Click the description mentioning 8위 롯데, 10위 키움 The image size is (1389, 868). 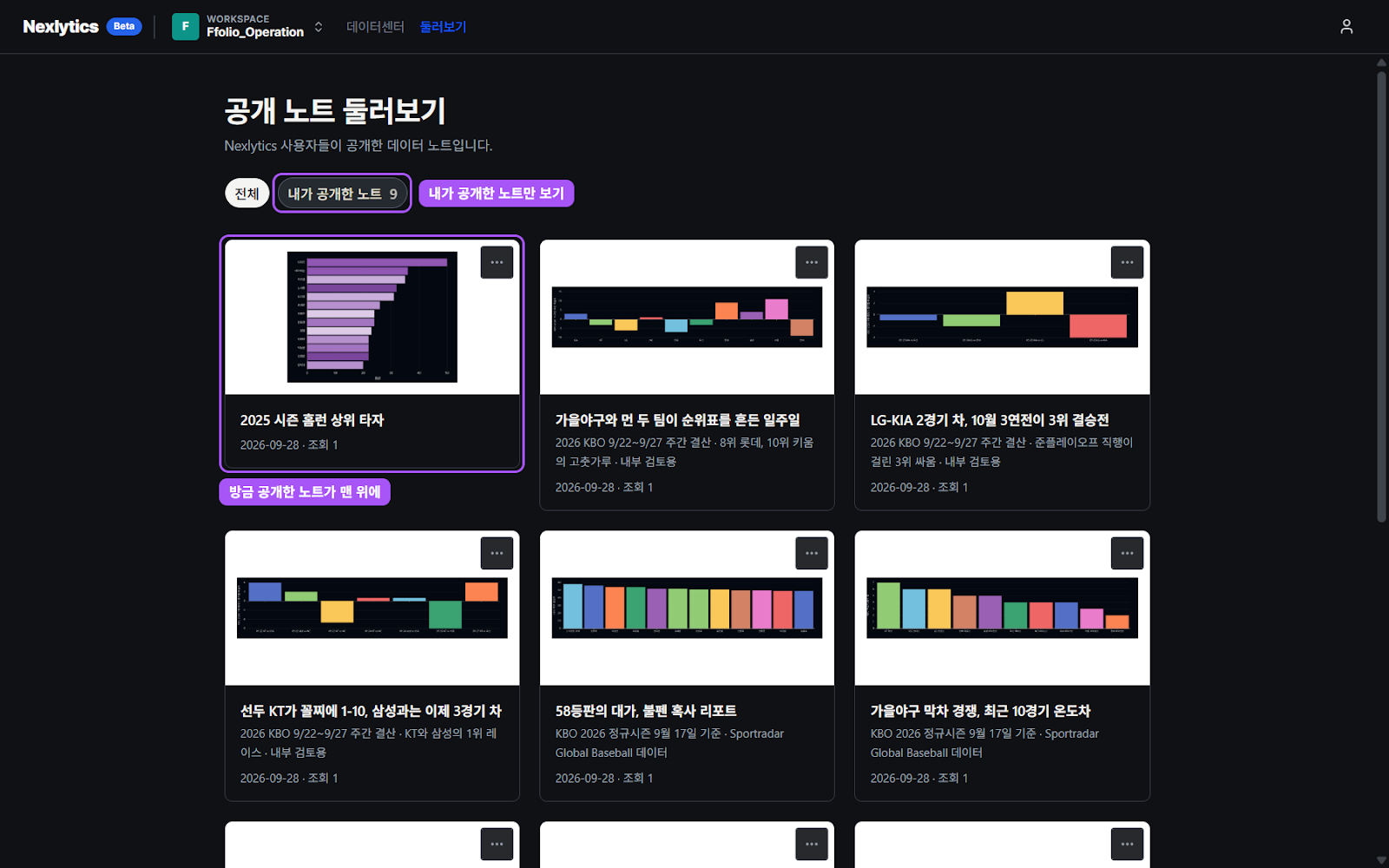point(685,452)
